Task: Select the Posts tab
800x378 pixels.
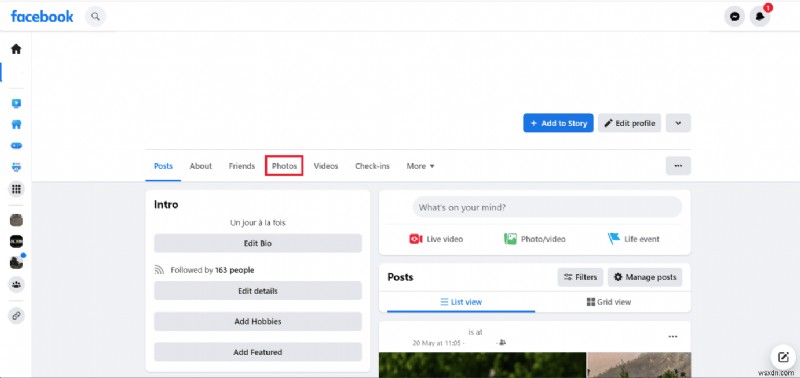Action: pyautogui.click(x=163, y=166)
